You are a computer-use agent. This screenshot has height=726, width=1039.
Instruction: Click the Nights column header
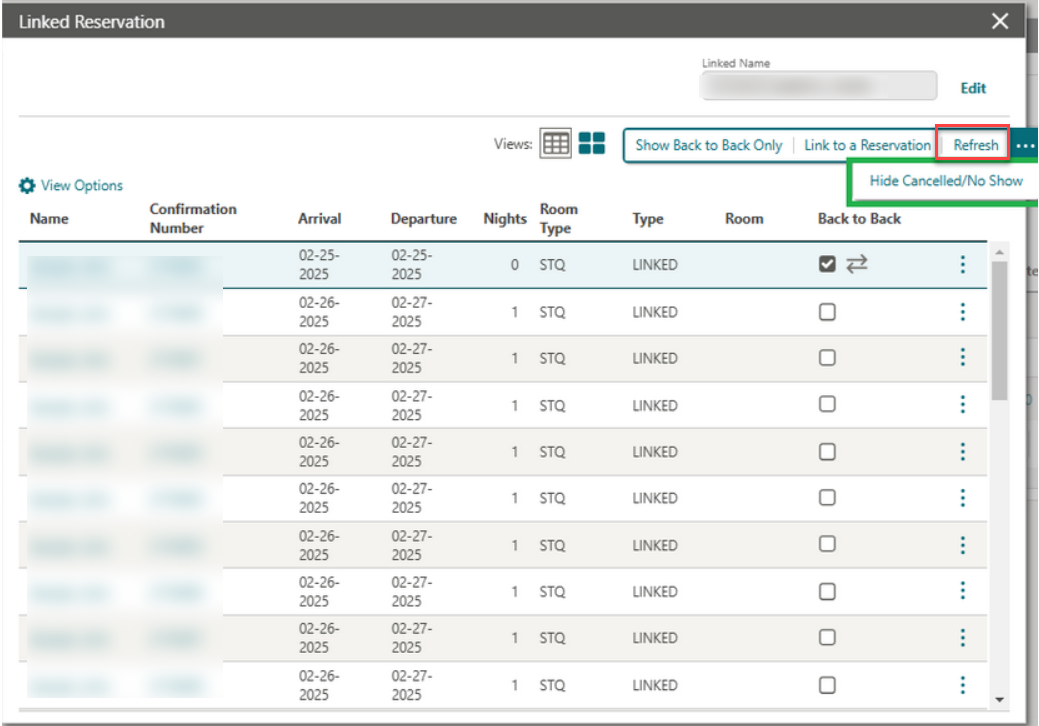[x=505, y=219]
